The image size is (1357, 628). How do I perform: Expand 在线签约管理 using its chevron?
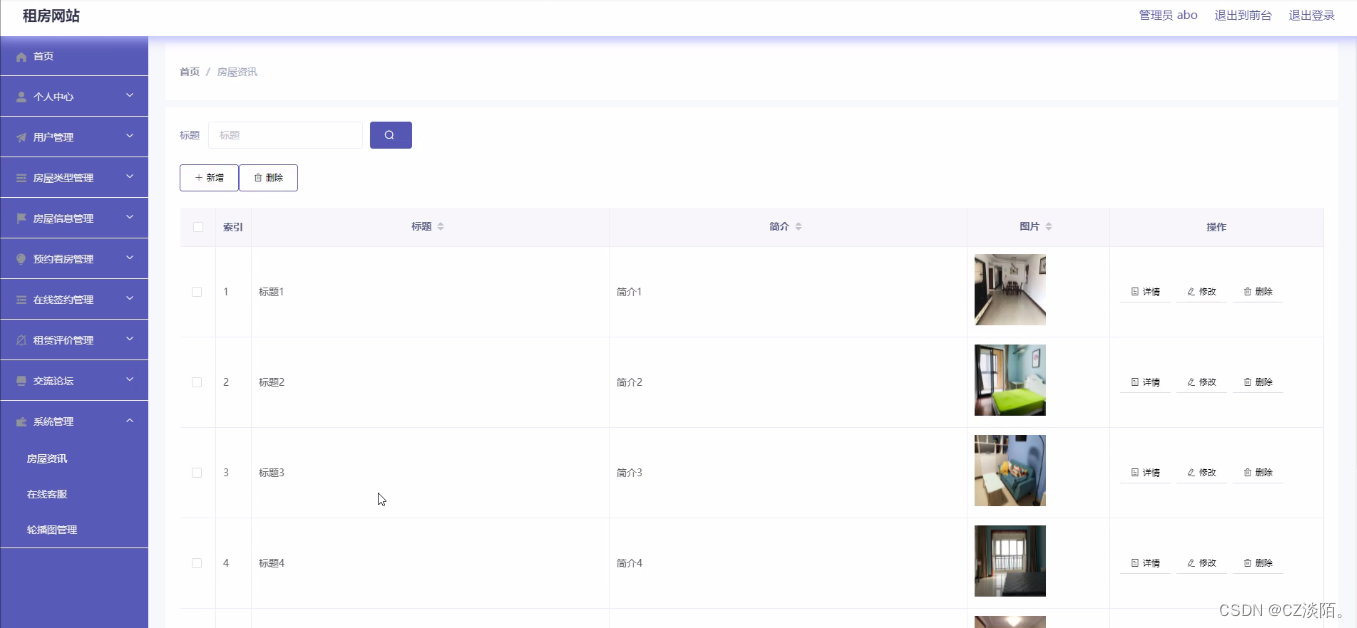pyautogui.click(x=130, y=298)
